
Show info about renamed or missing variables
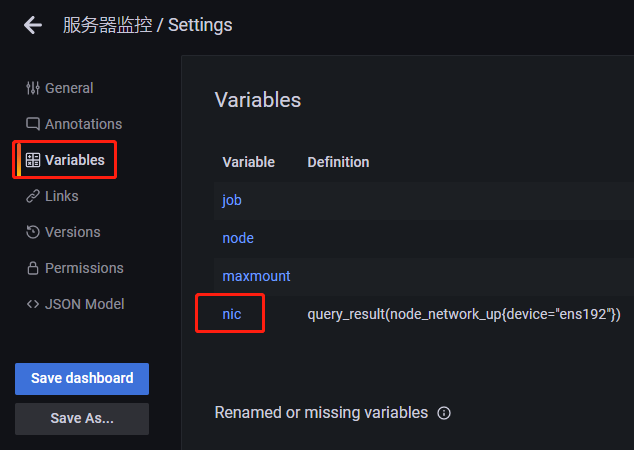(x=444, y=413)
